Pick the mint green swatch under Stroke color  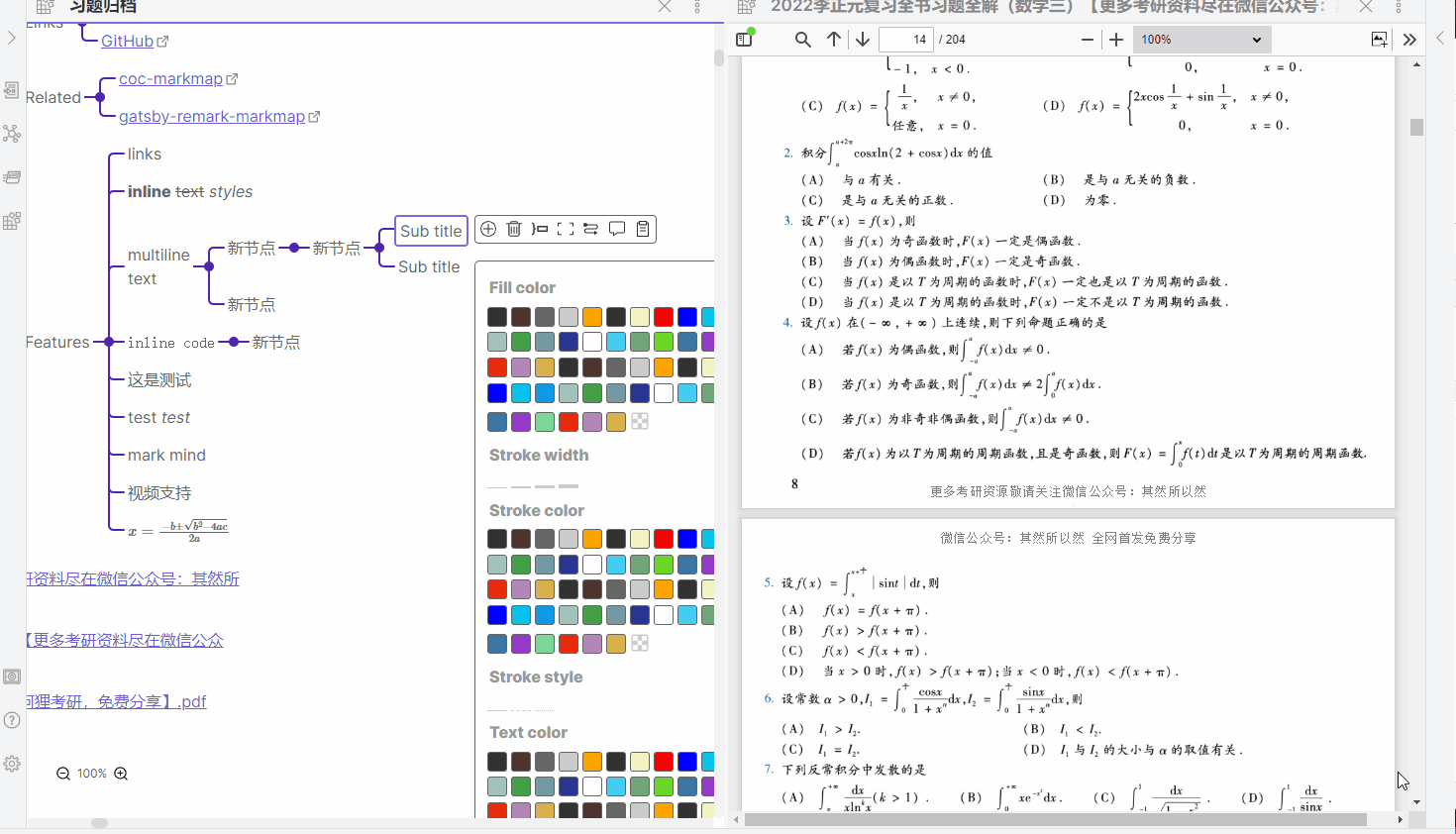(545, 644)
